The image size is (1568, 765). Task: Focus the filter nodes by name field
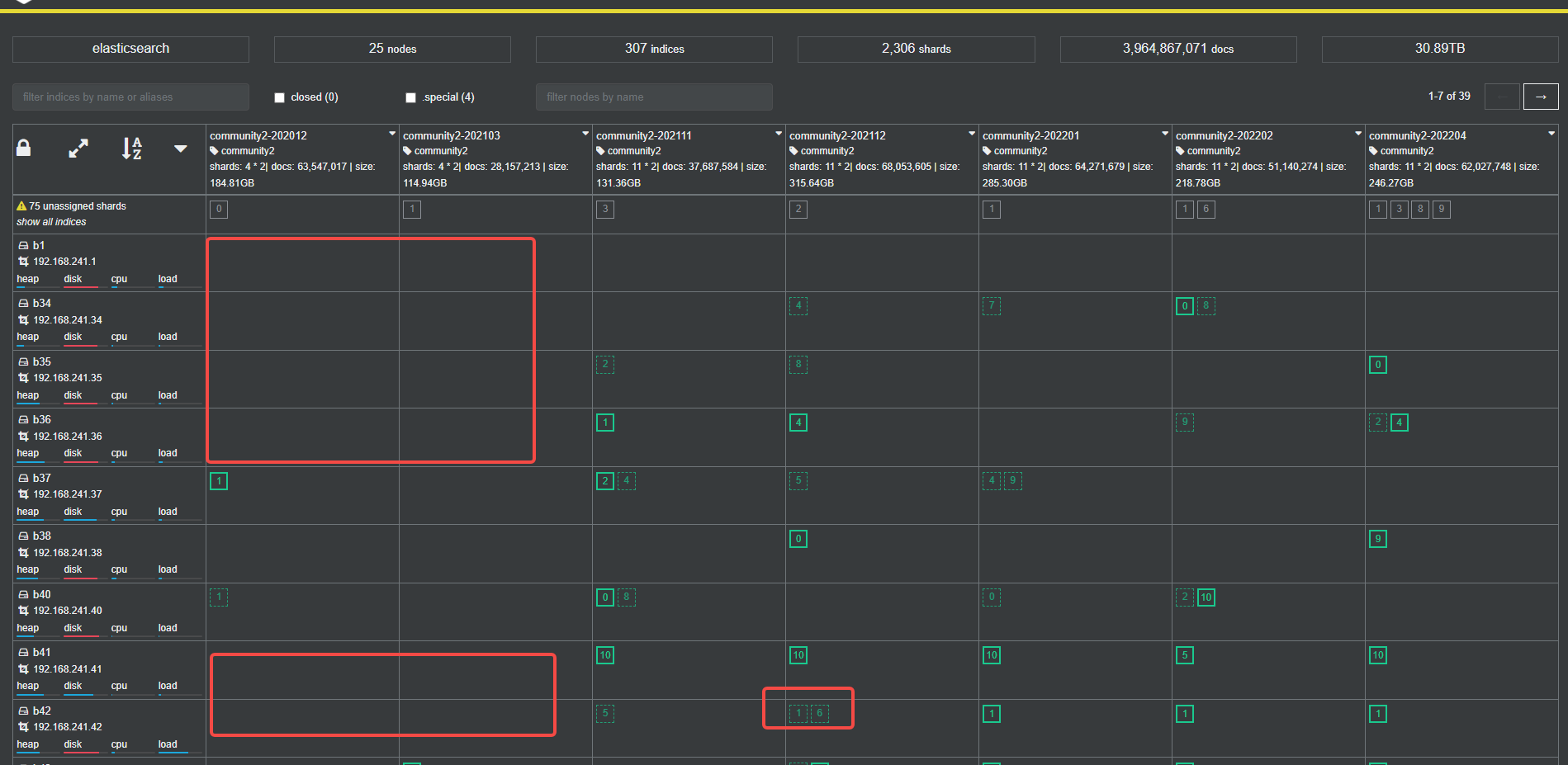coord(654,97)
